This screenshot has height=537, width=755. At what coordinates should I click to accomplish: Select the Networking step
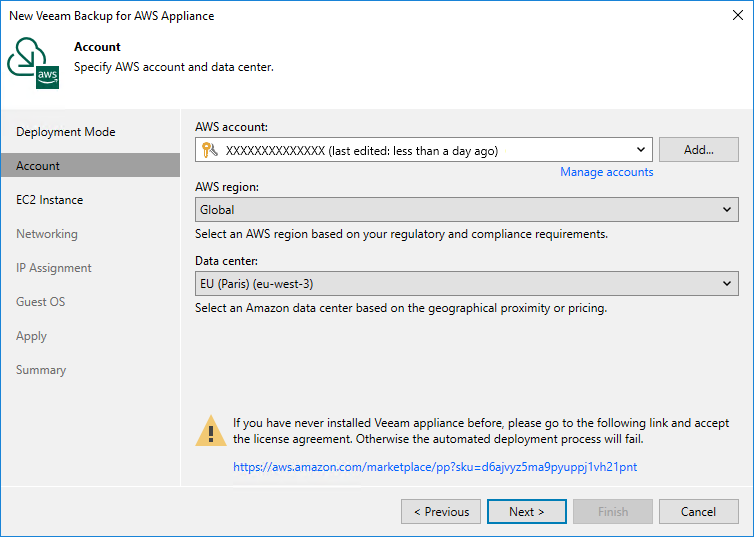click(47, 234)
